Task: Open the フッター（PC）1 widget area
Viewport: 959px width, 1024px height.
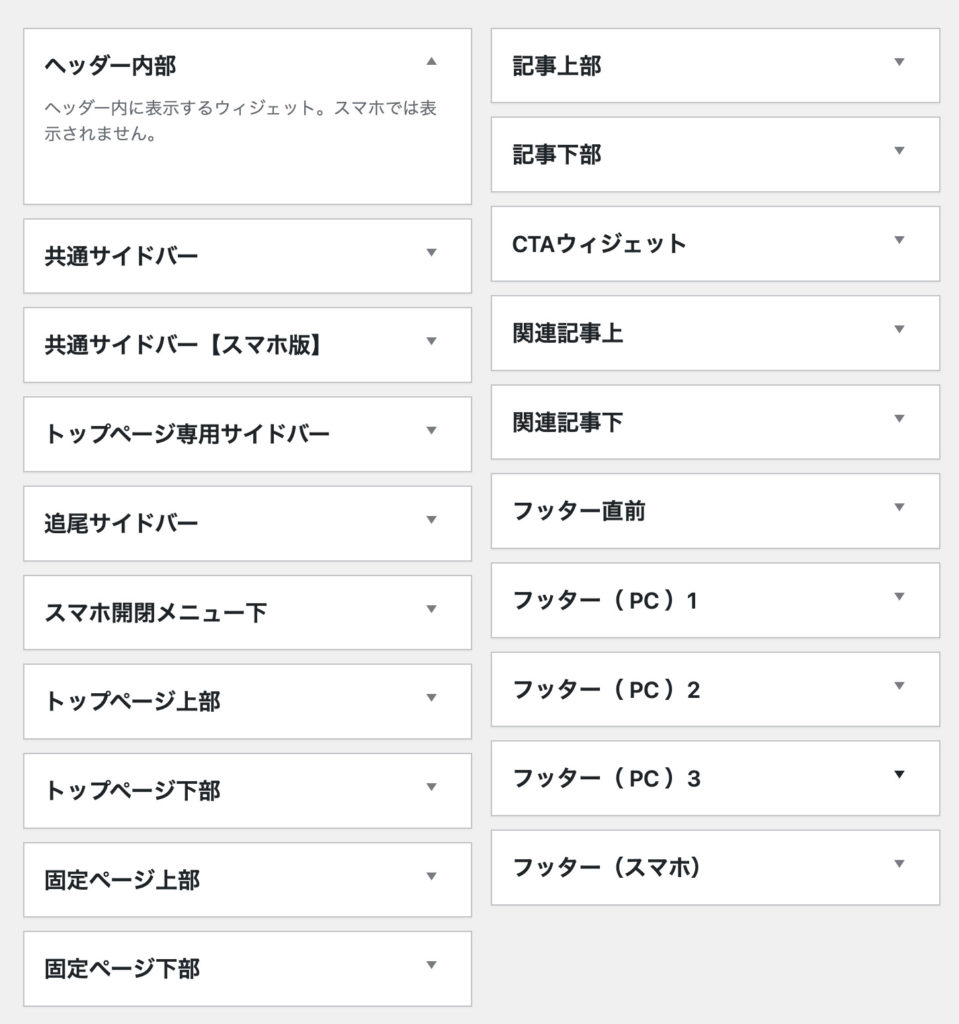Action: (604, 601)
